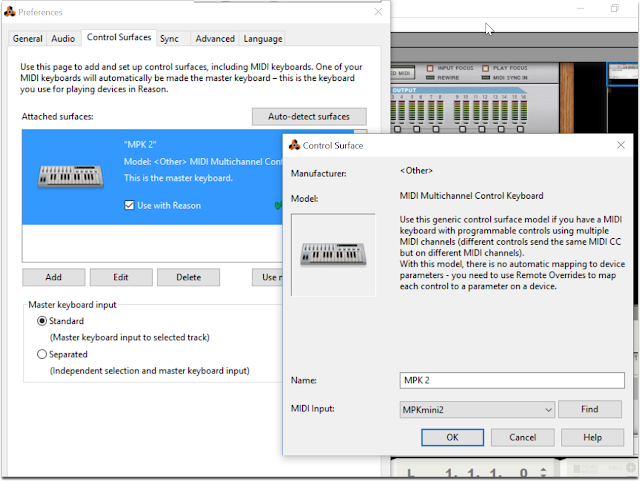The image size is (640, 481).
Task: Click the transport position stepper arrows
Action: (543, 472)
